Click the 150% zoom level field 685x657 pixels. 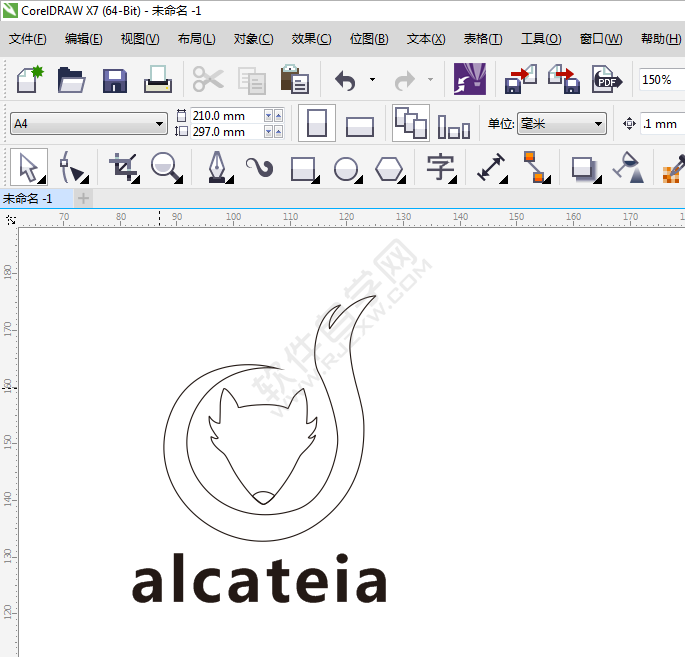point(661,80)
